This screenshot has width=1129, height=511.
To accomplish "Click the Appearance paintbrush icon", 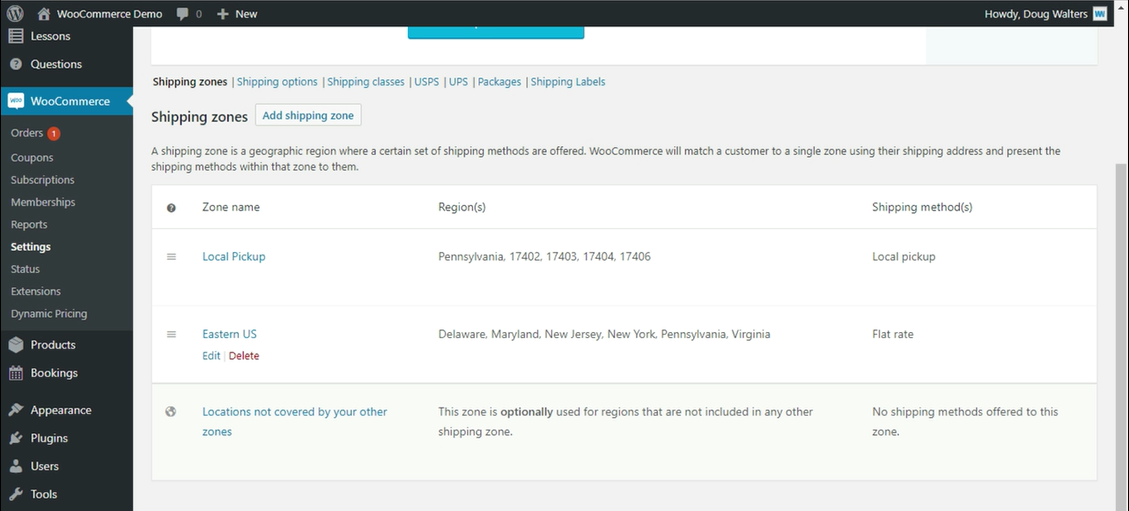I will (x=16, y=410).
